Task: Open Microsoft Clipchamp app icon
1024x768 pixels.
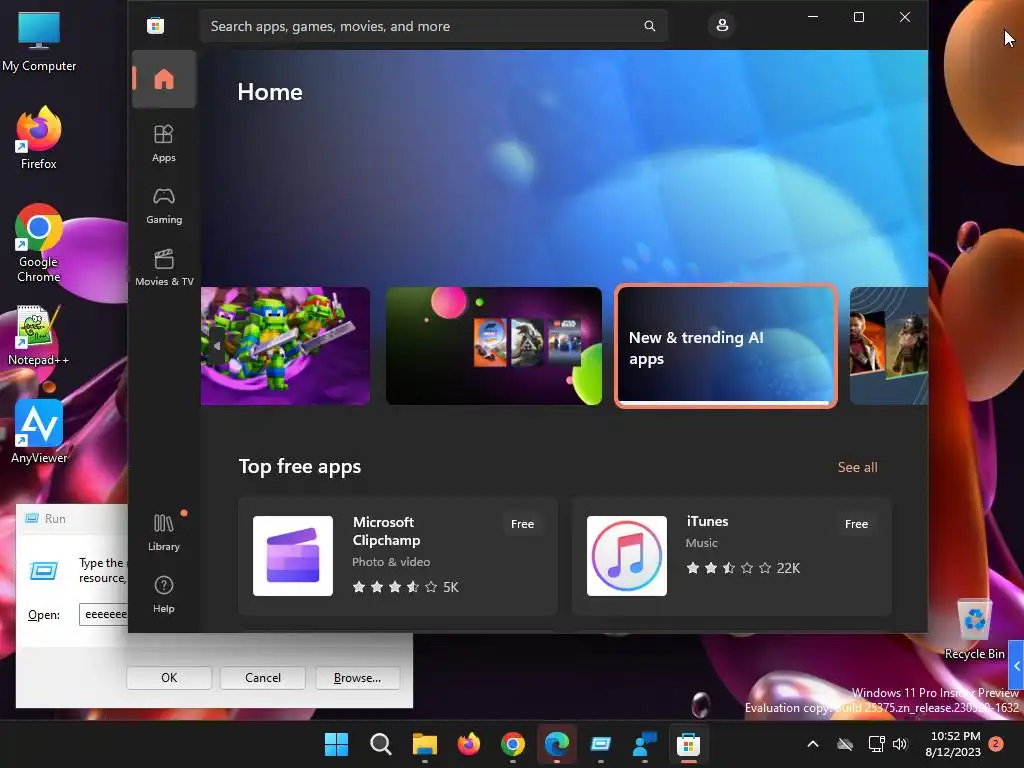Action: click(x=293, y=556)
